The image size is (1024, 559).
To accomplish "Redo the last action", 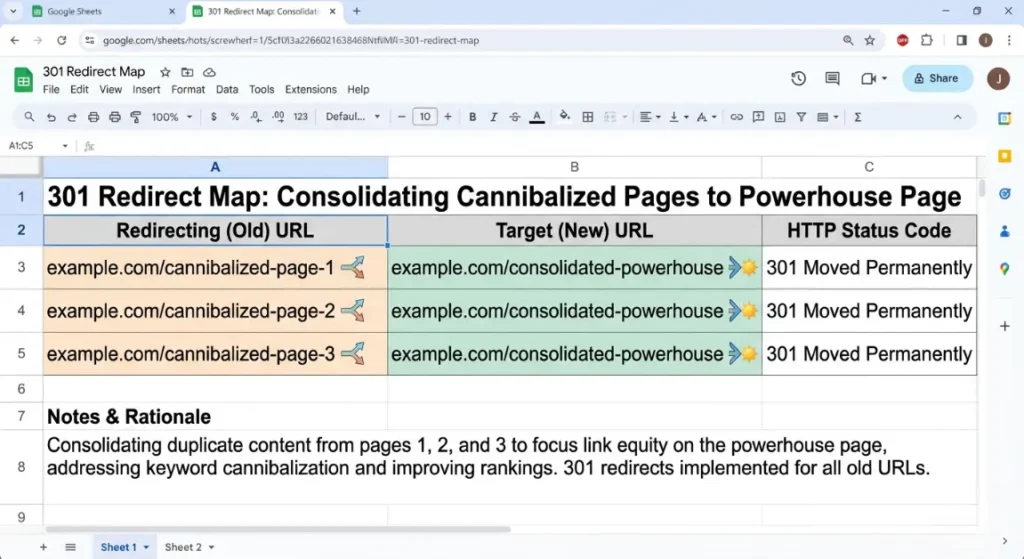I will point(72,117).
